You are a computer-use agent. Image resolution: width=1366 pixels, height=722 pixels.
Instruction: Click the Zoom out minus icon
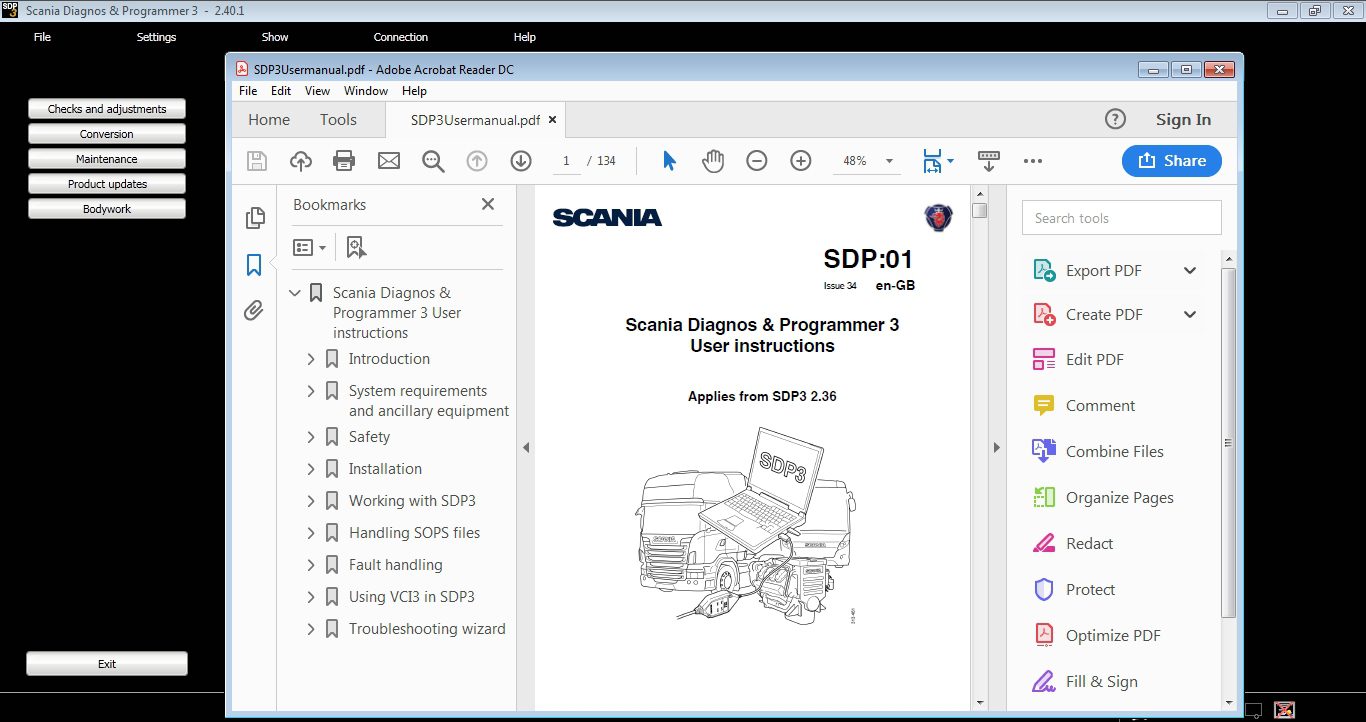[x=756, y=160]
